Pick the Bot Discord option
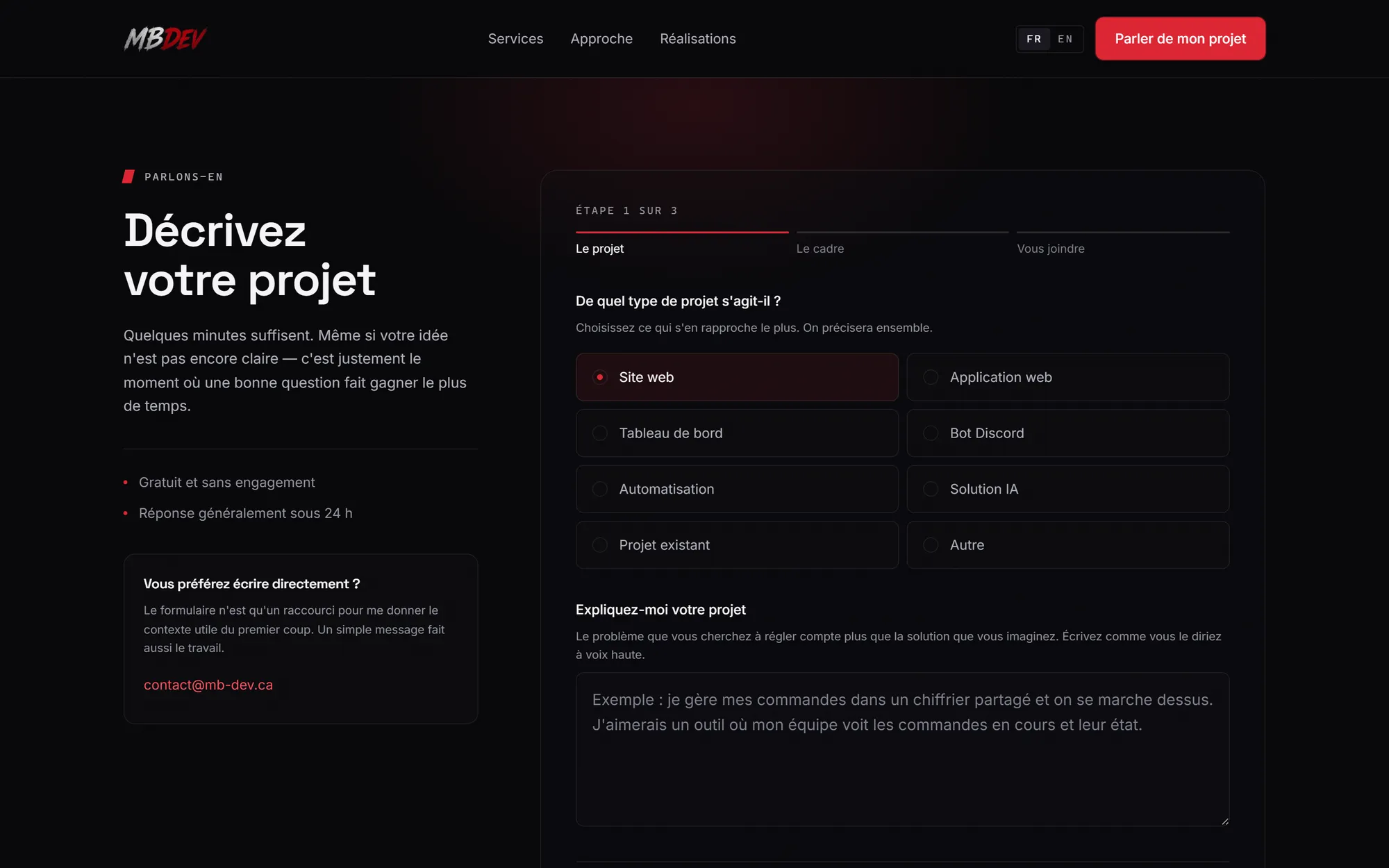1389x868 pixels. (x=1068, y=433)
